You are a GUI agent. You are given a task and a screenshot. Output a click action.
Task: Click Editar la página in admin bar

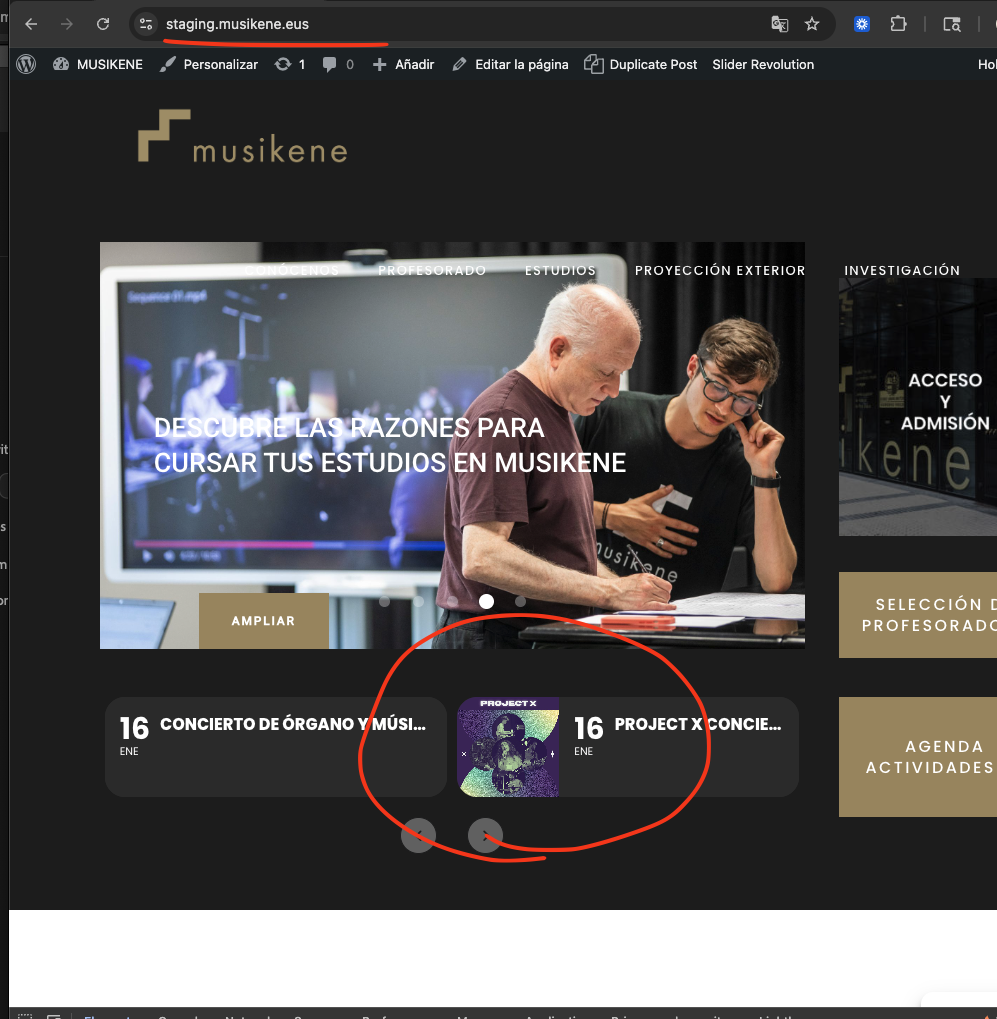pyautogui.click(x=510, y=64)
